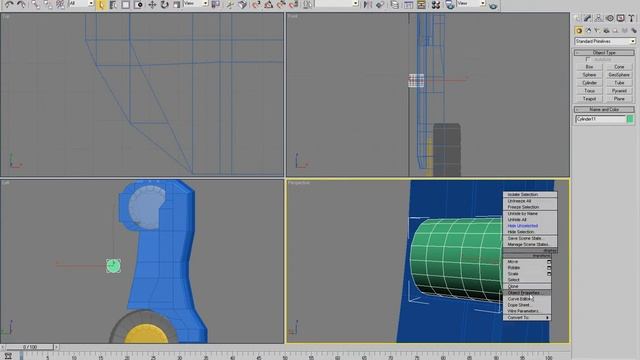Switch to the Create command panel tab
Viewport: 640px width, 360px height.
pos(577,18)
